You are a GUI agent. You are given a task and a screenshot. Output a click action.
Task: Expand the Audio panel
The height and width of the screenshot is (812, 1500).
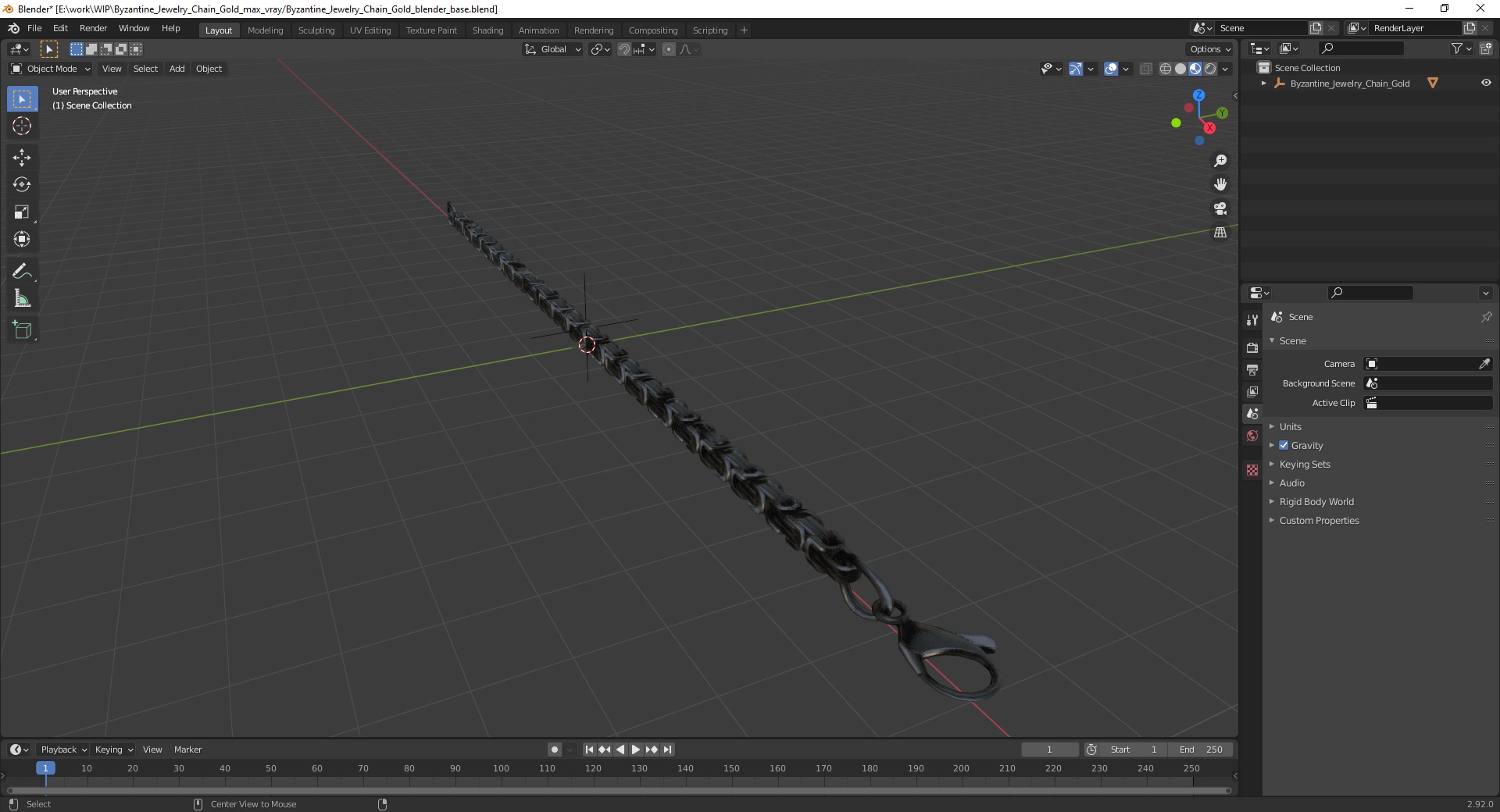click(x=1291, y=483)
